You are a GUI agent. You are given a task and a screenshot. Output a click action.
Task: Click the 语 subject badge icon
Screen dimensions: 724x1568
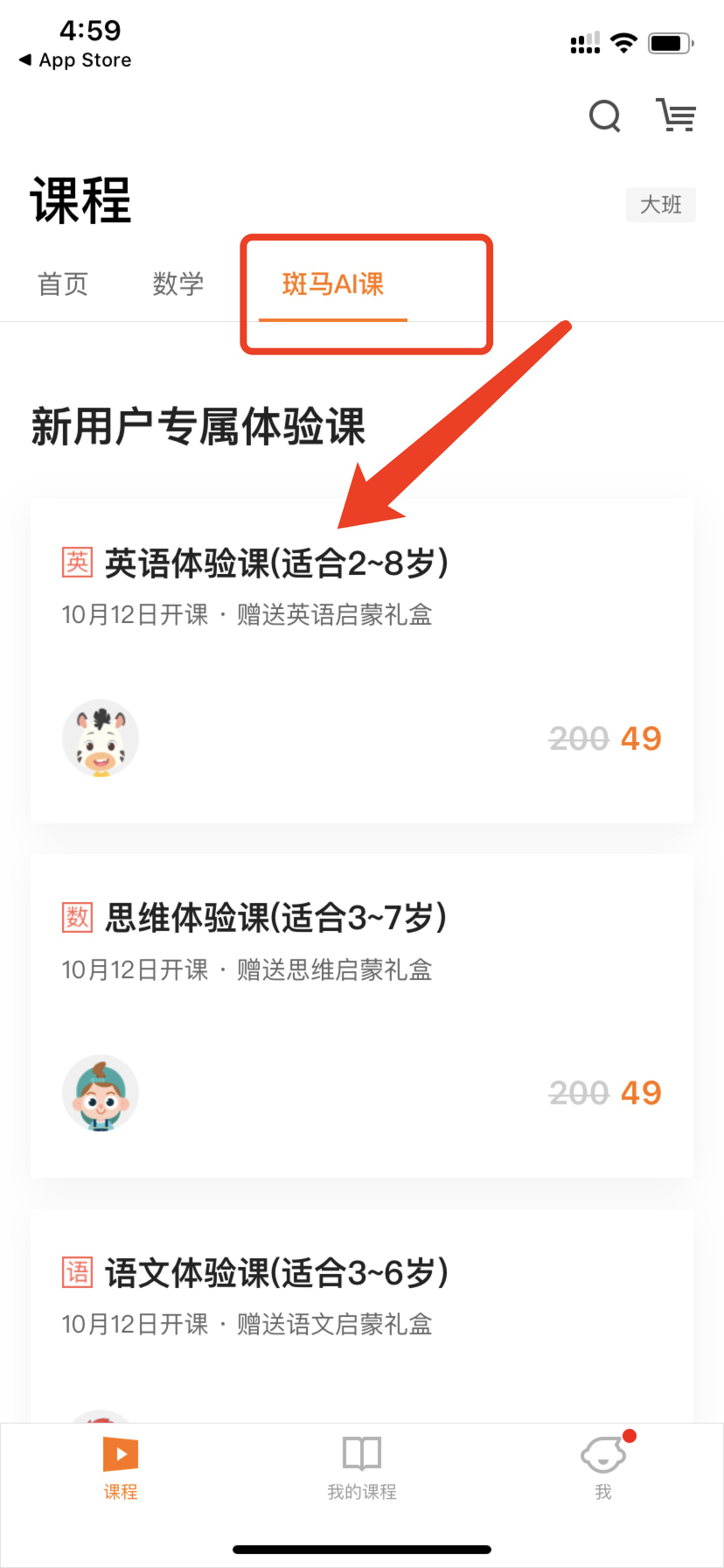click(77, 1272)
